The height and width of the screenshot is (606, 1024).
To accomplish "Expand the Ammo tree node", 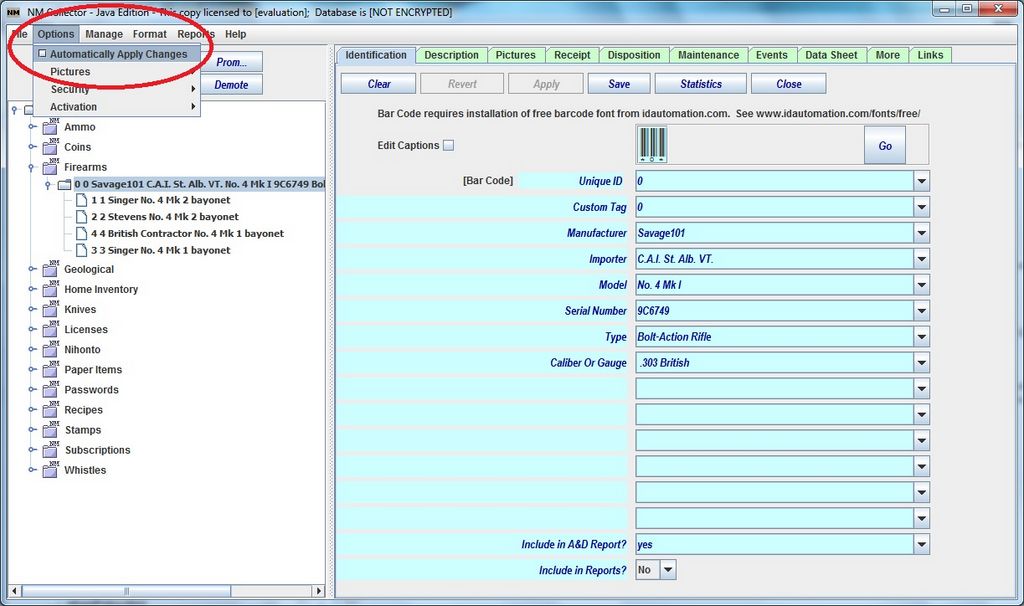I will 33,127.
